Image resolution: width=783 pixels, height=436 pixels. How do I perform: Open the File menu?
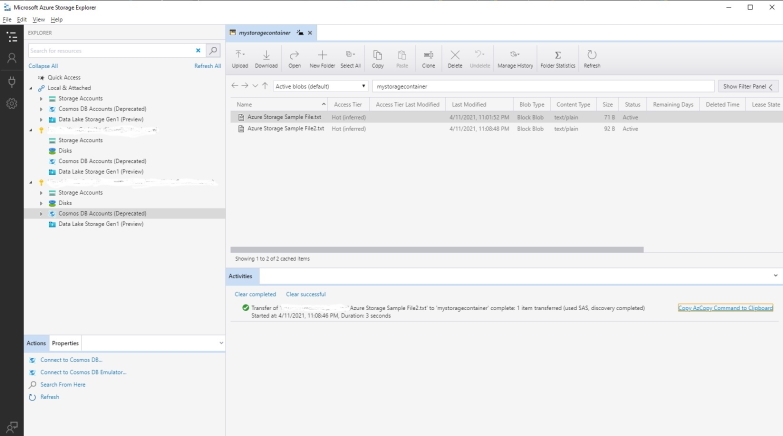pyautogui.click(x=7, y=19)
